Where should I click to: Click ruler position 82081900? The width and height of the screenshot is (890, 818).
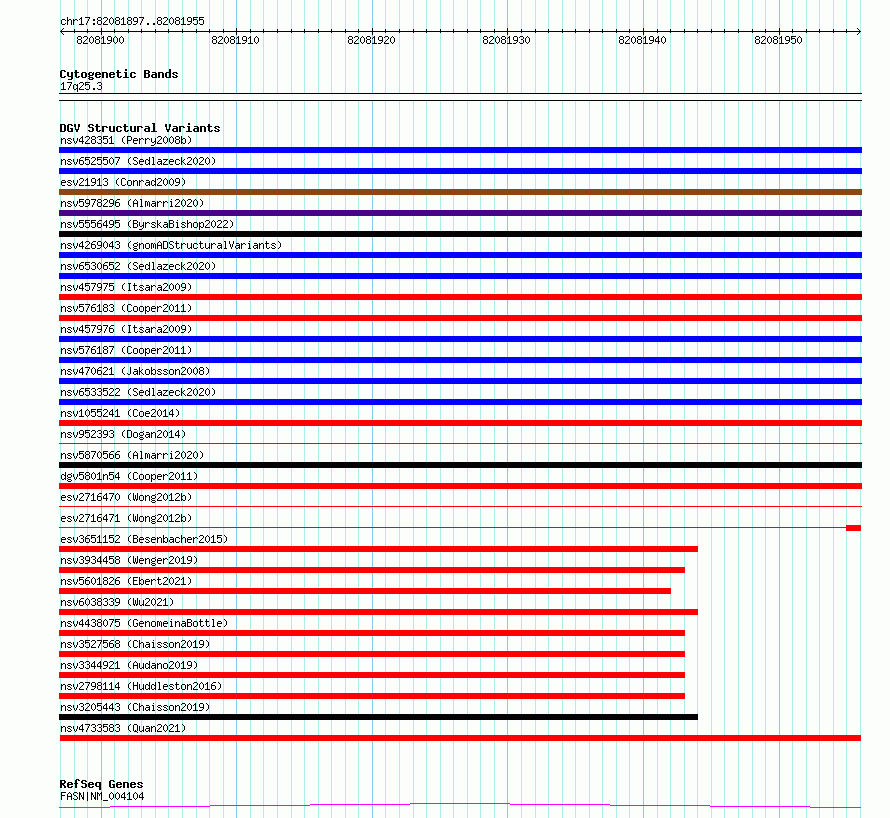coord(100,40)
